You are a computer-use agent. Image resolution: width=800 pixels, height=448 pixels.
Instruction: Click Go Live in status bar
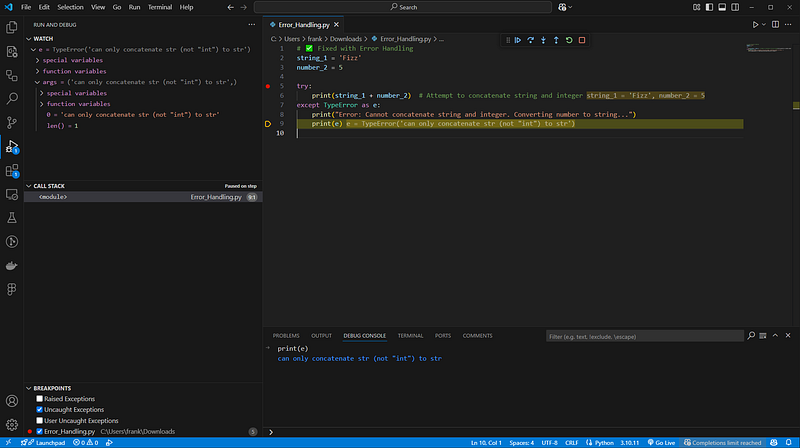661,442
